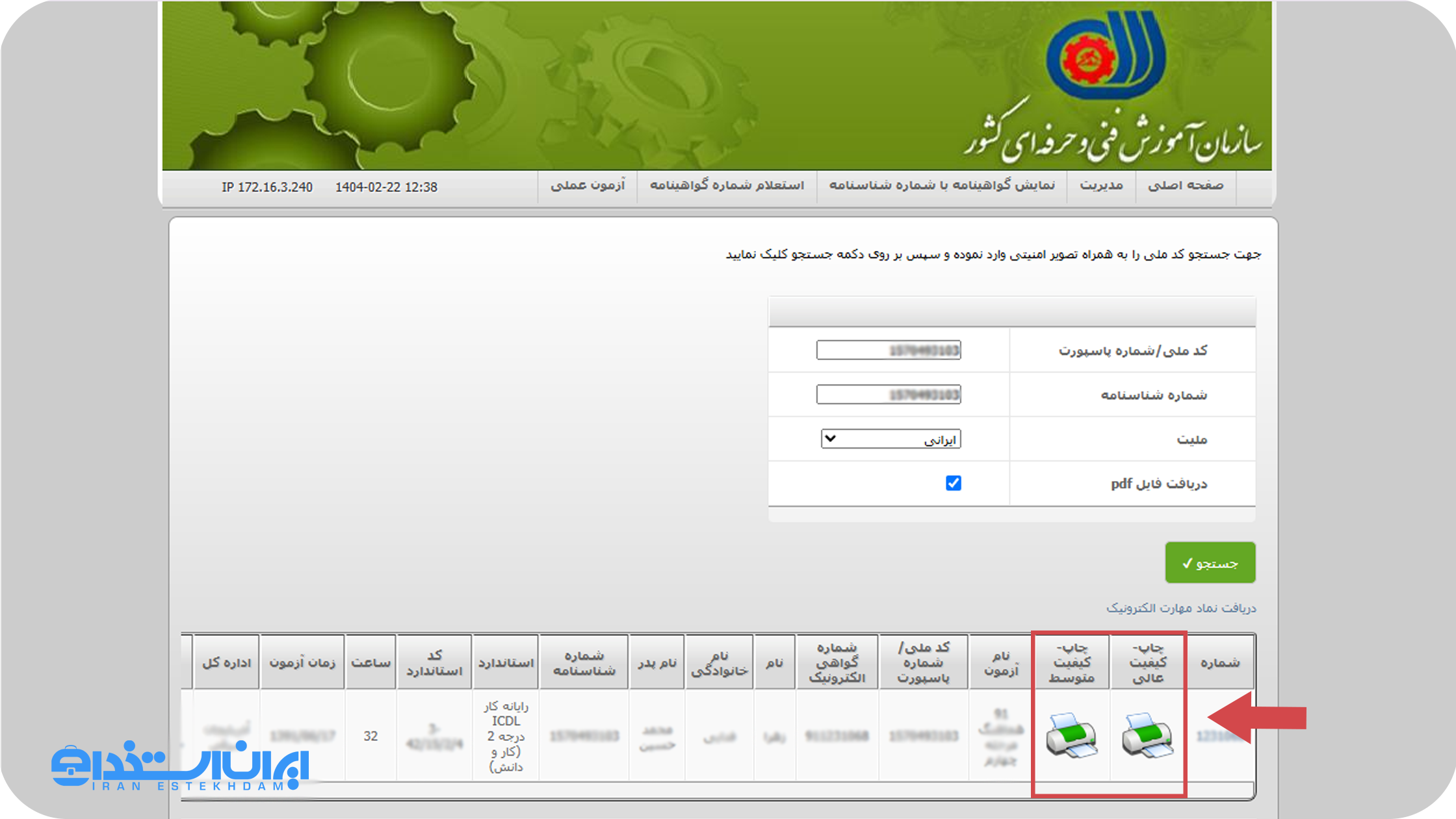
Task: Click the زمان آزمون column header
Action: coord(302,662)
